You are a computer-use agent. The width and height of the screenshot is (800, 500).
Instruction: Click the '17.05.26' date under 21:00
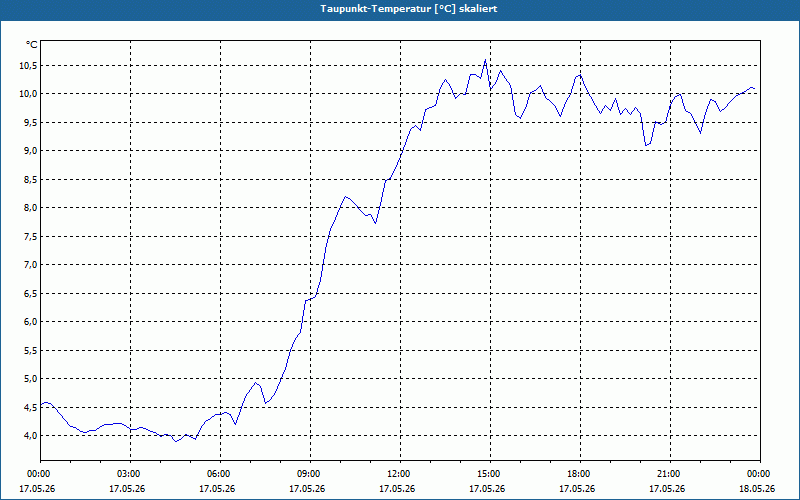667,489
